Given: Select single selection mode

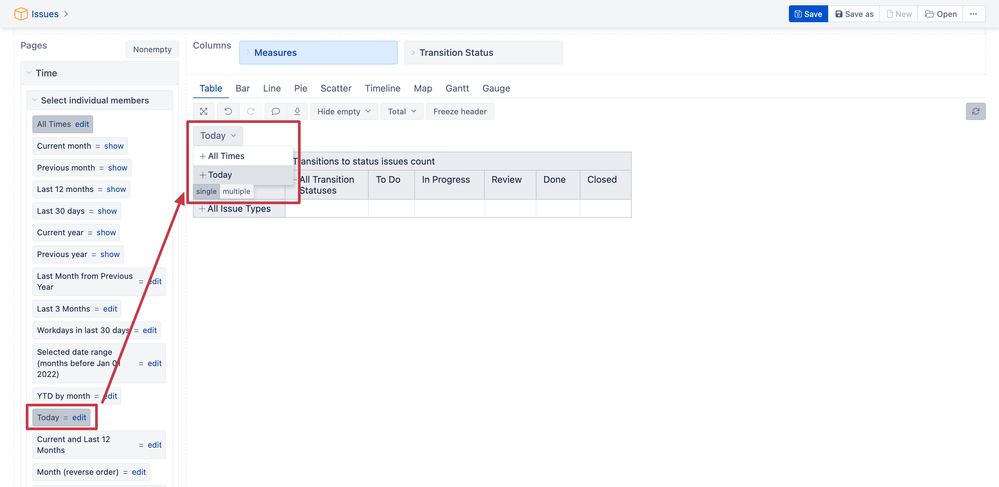Looking at the screenshot, I should pos(206,192).
